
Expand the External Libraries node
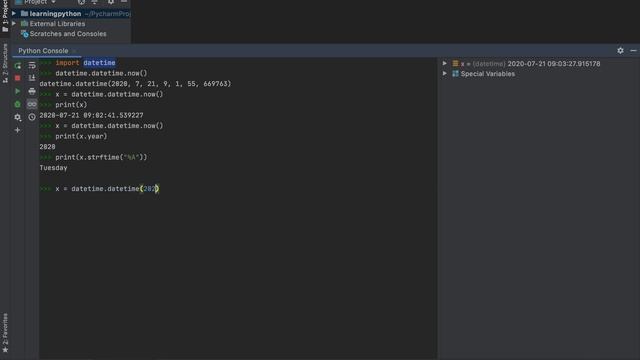[14, 24]
